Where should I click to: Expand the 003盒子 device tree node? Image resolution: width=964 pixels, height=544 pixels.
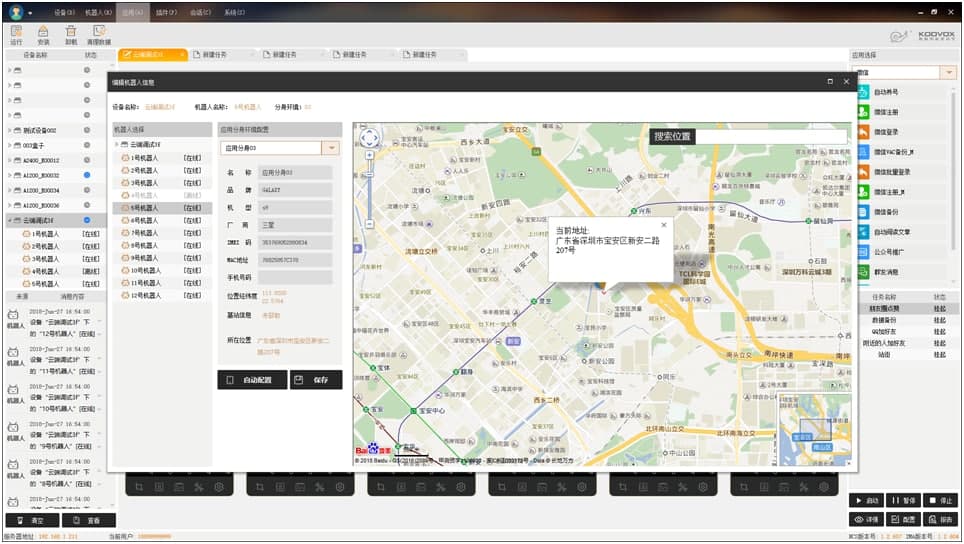point(9,145)
